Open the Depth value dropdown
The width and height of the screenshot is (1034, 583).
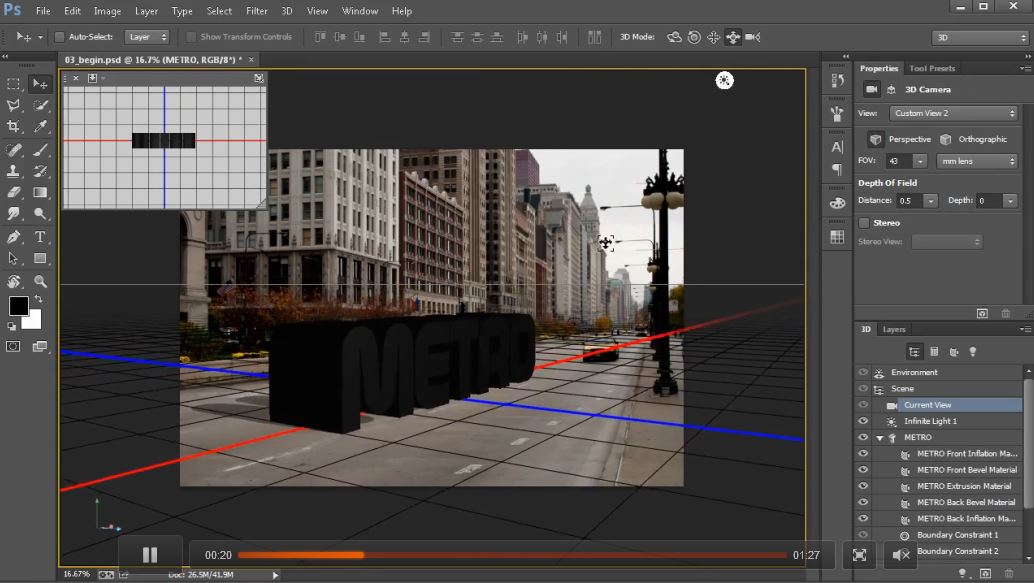tap(1010, 200)
